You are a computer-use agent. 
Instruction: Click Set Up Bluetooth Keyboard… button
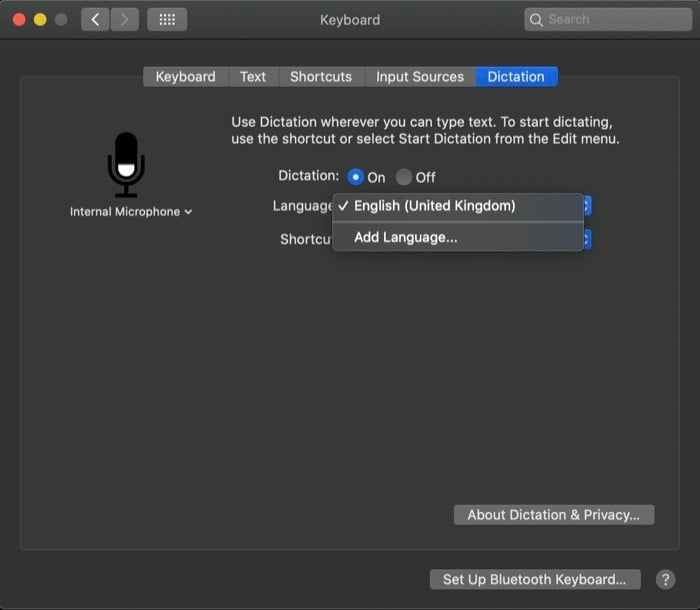[535, 580]
